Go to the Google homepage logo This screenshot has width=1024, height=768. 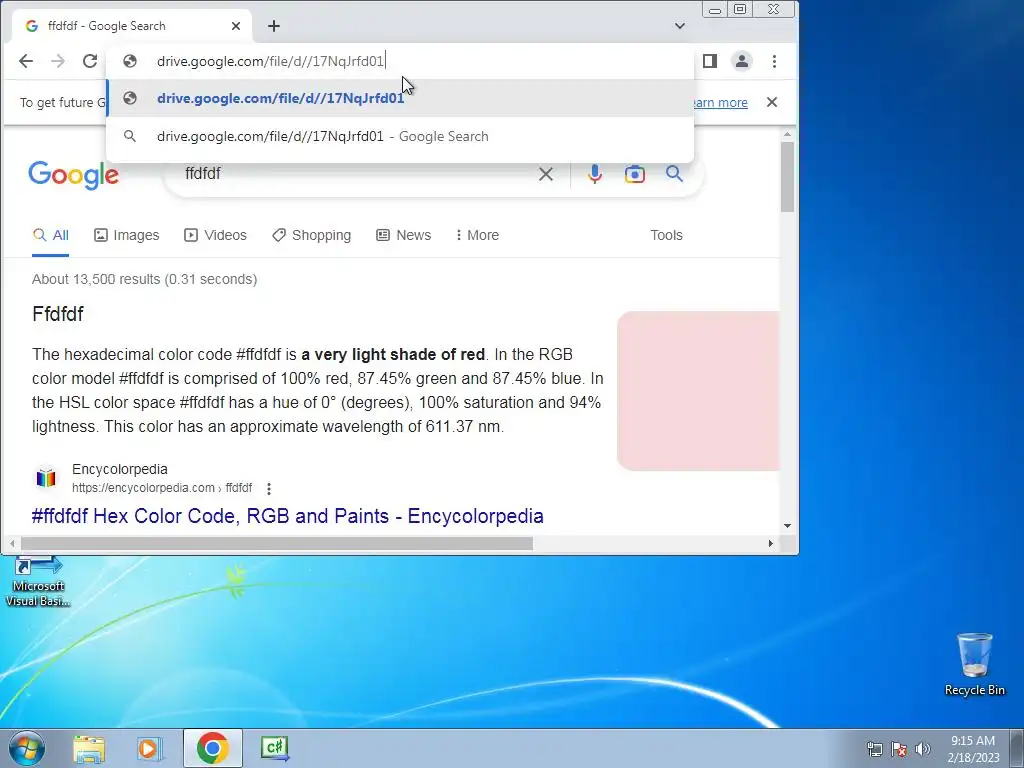(x=73, y=174)
